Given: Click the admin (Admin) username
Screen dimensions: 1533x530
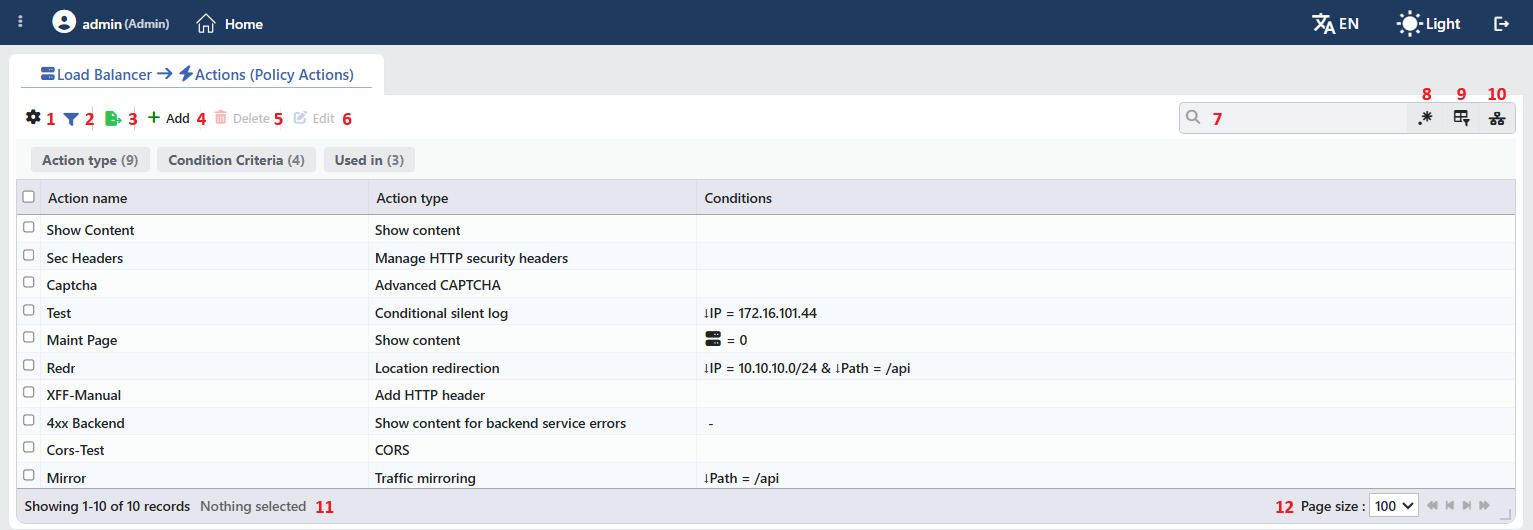Looking at the screenshot, I should 126,24.
